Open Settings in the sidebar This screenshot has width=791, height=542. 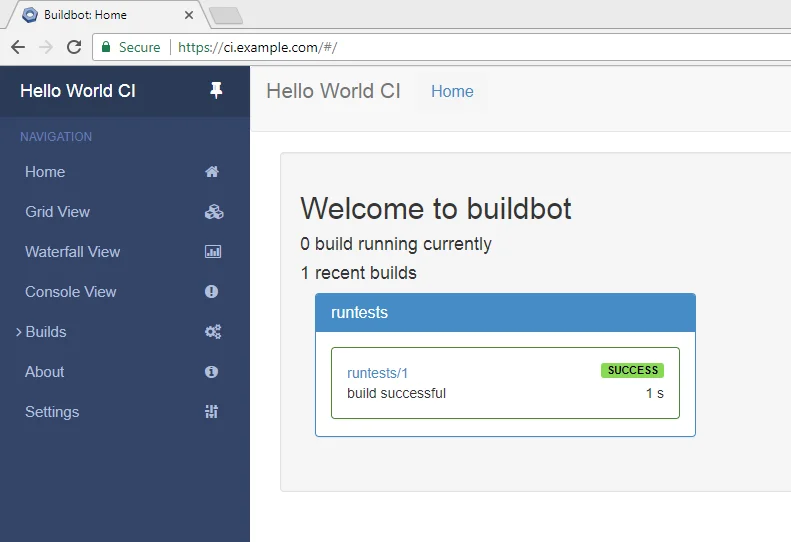point(52,412)
